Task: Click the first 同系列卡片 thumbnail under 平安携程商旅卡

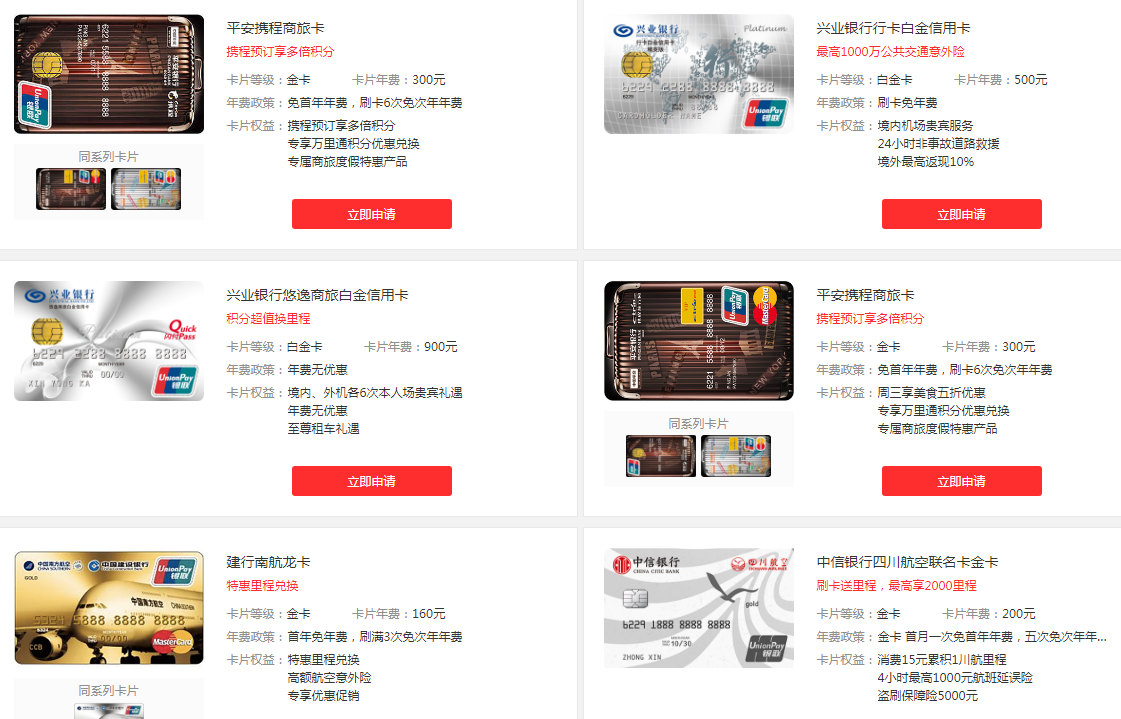Action: [71, 189]
